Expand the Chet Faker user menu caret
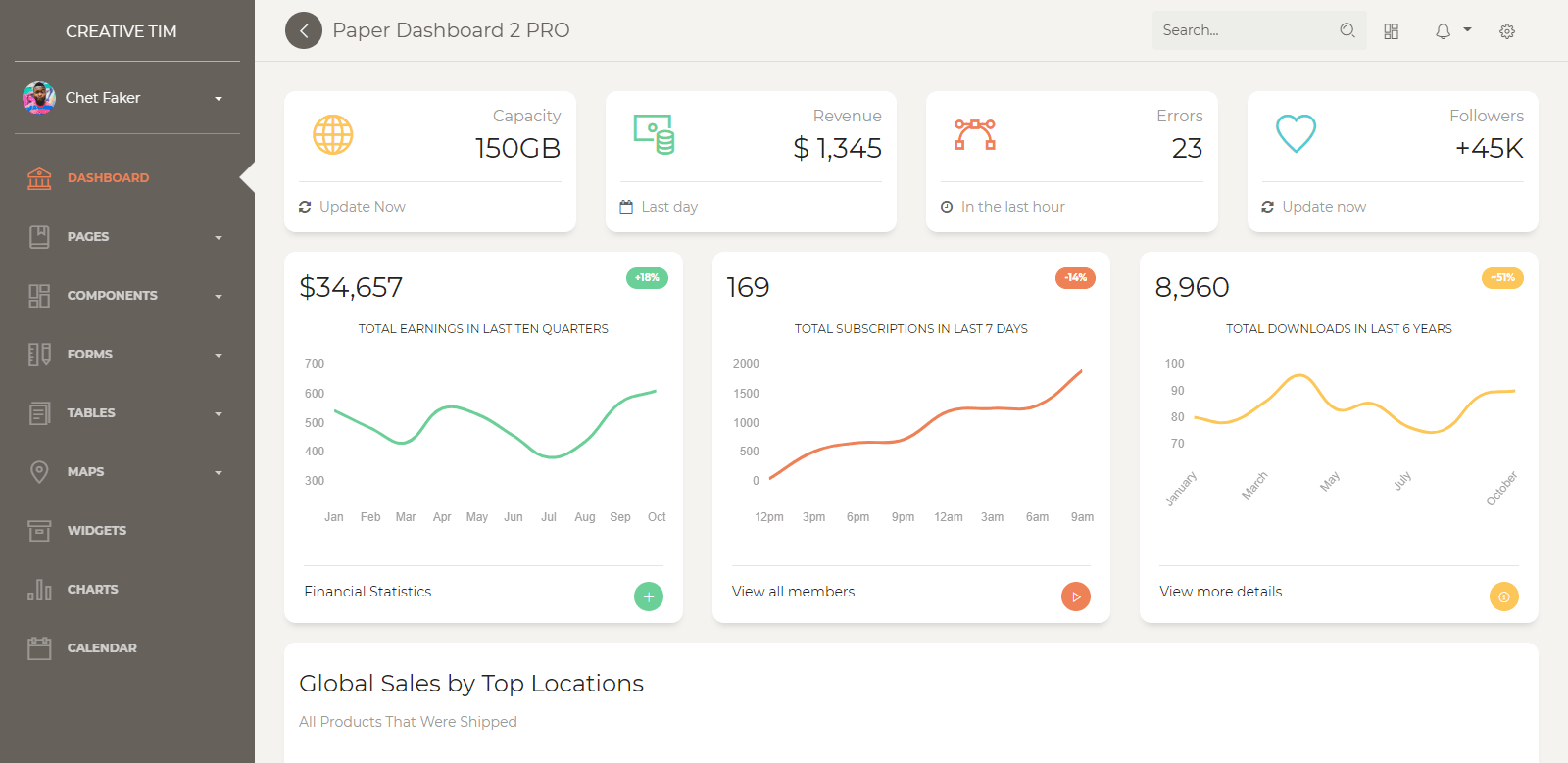This screenshot has height=763, width=1568. [219, 99]
